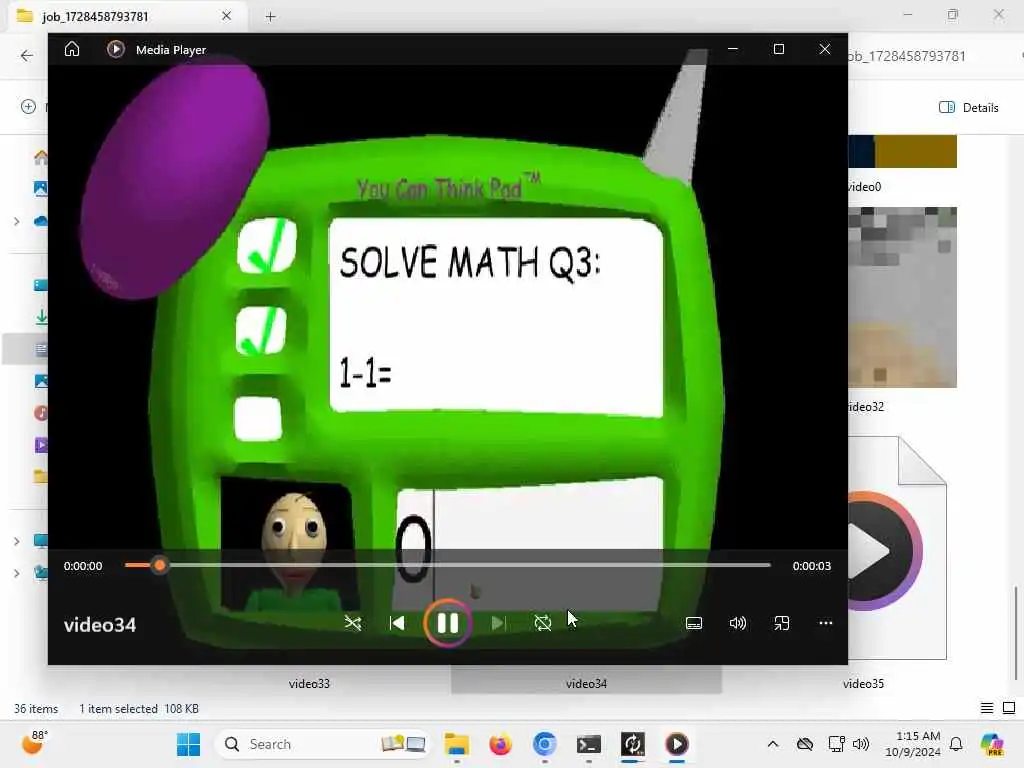
Task: Go back in File Explorer
Action: click(27, 56)
